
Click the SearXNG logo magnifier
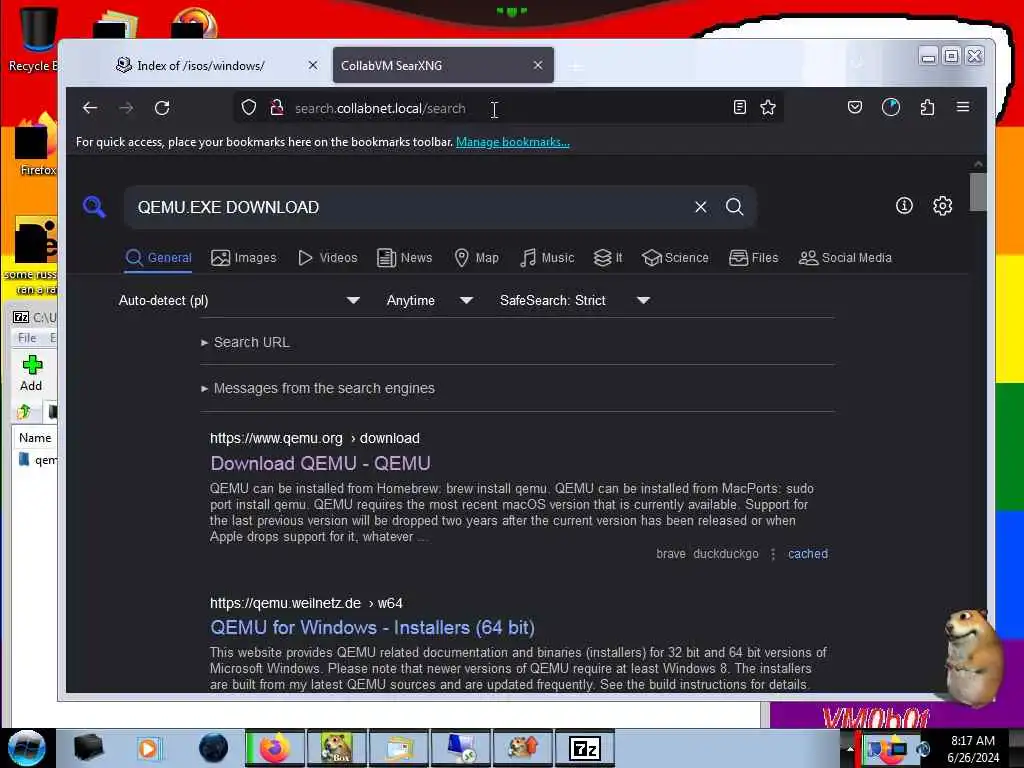tap(94, 207)
